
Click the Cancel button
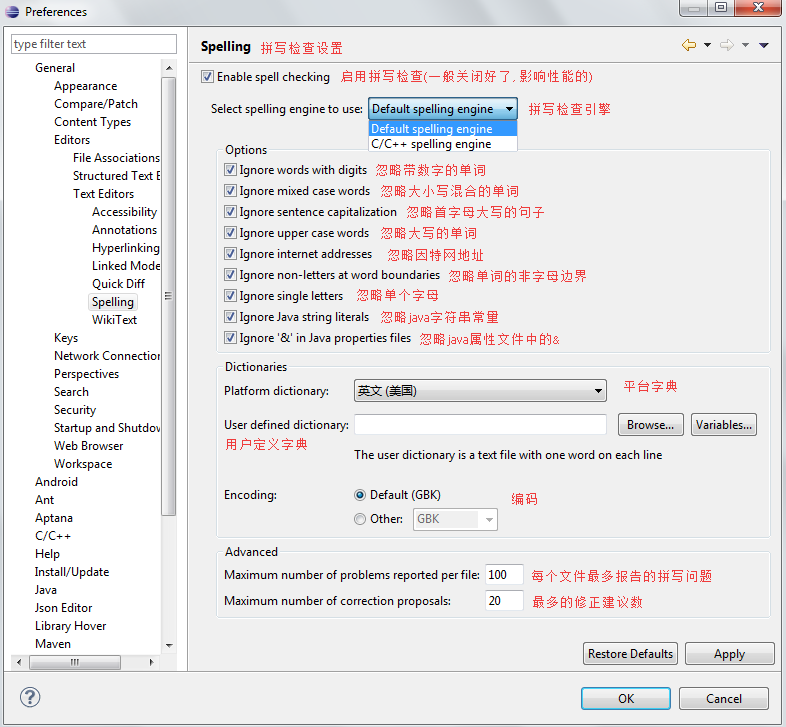click(724, 698)
